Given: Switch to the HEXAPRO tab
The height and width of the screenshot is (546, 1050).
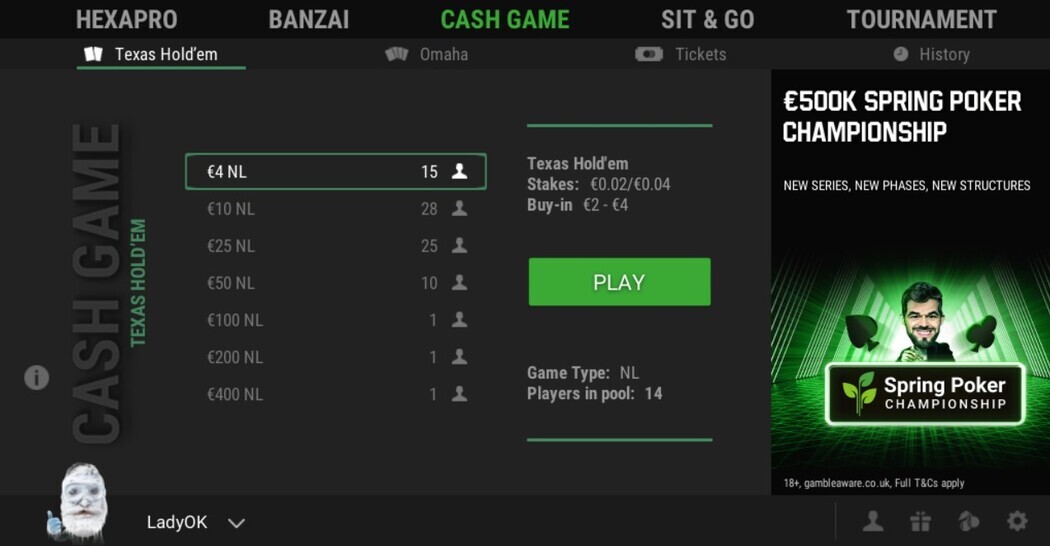Looking at the screenshot, I should (127, 19).
